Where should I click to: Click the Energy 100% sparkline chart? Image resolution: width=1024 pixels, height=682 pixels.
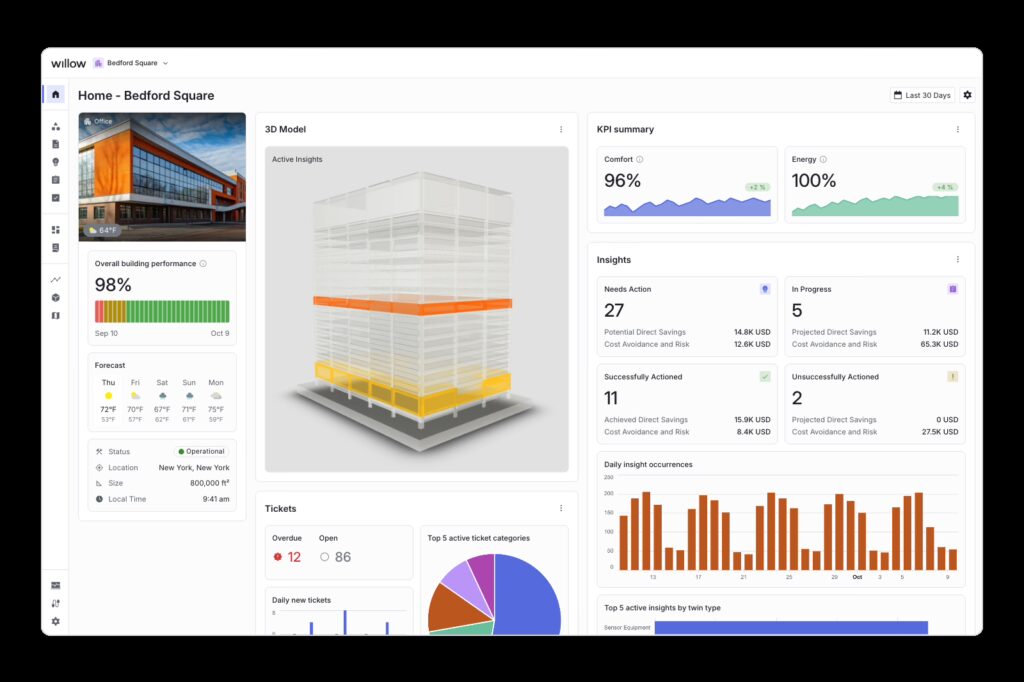coord(875,206)
